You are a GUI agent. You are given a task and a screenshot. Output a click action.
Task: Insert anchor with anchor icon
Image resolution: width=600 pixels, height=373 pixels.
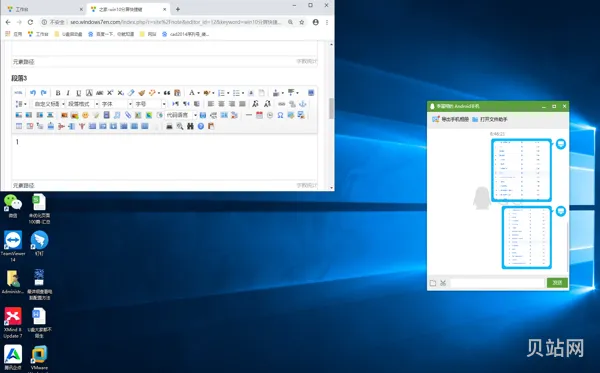(303, 104)
